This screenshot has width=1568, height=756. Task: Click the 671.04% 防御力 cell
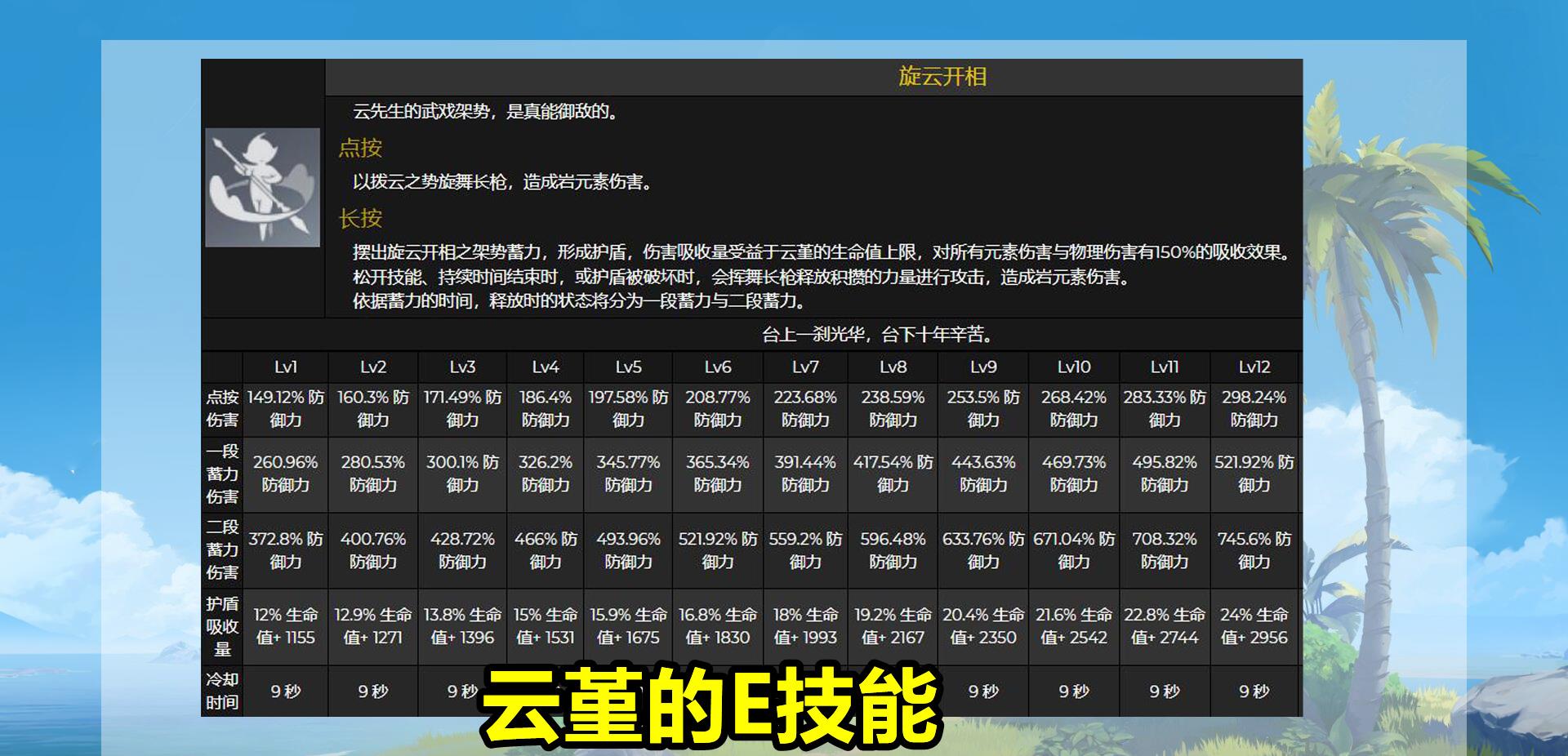click(1074, 550)
